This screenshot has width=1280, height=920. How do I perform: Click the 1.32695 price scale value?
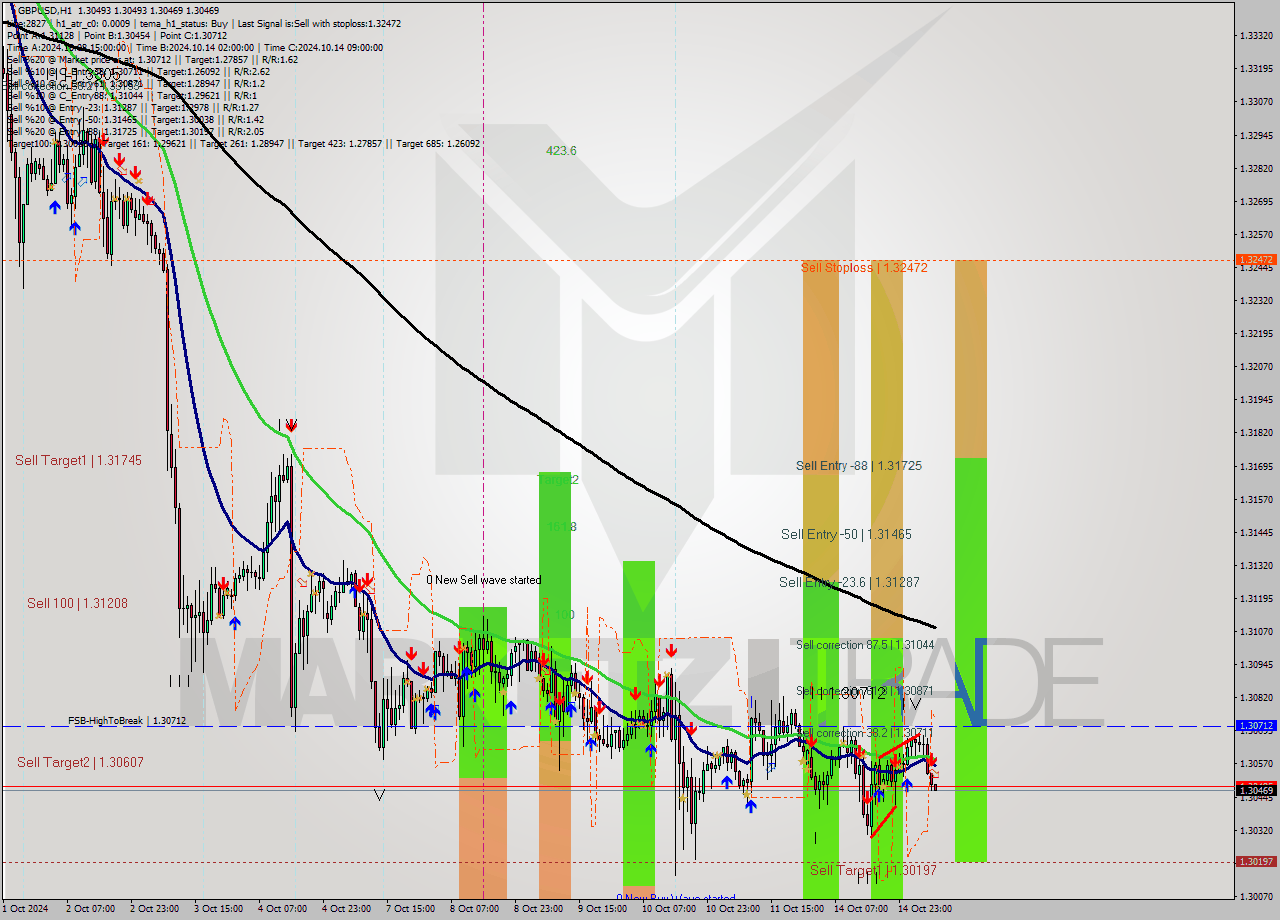[1256, 201]
